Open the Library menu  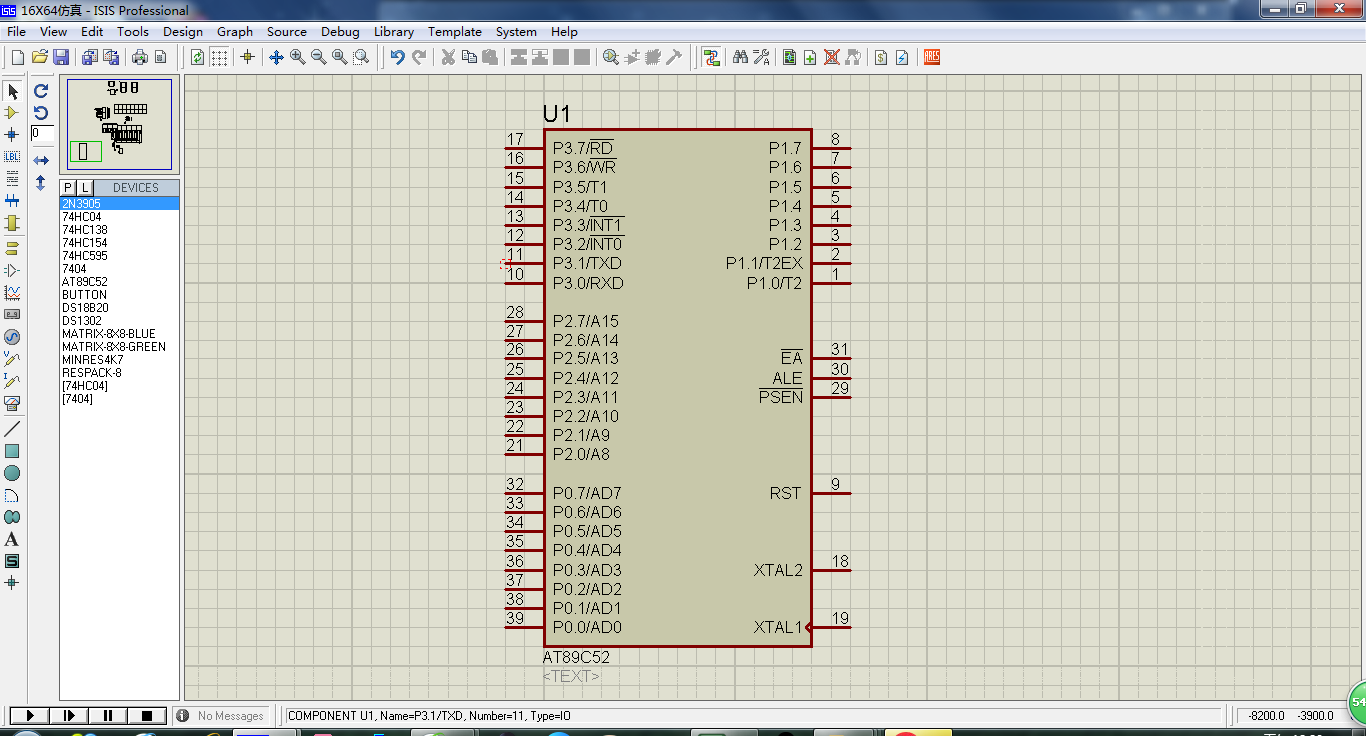(x=394, y=31)
